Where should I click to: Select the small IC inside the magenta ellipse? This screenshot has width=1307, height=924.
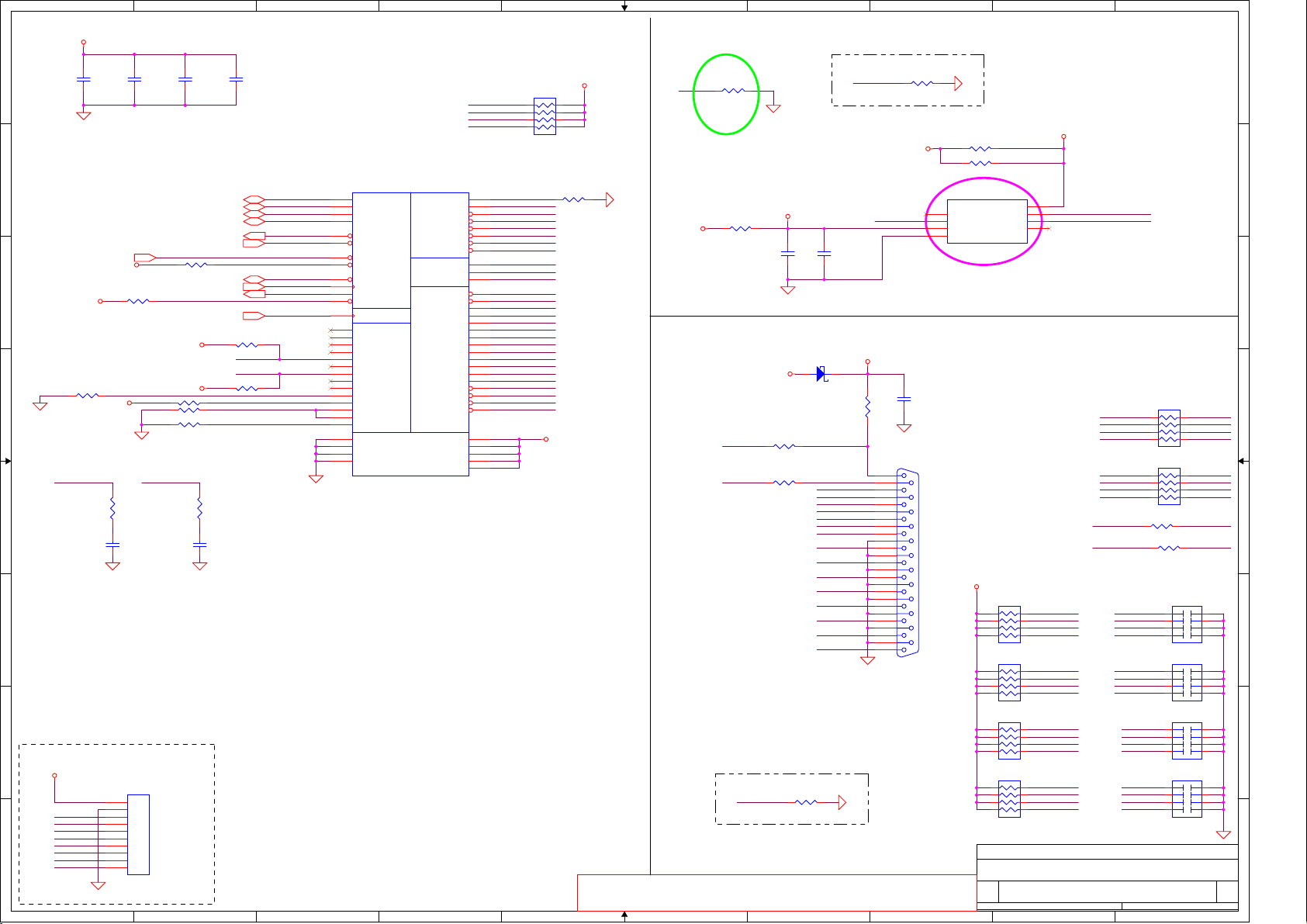point(987,221)
